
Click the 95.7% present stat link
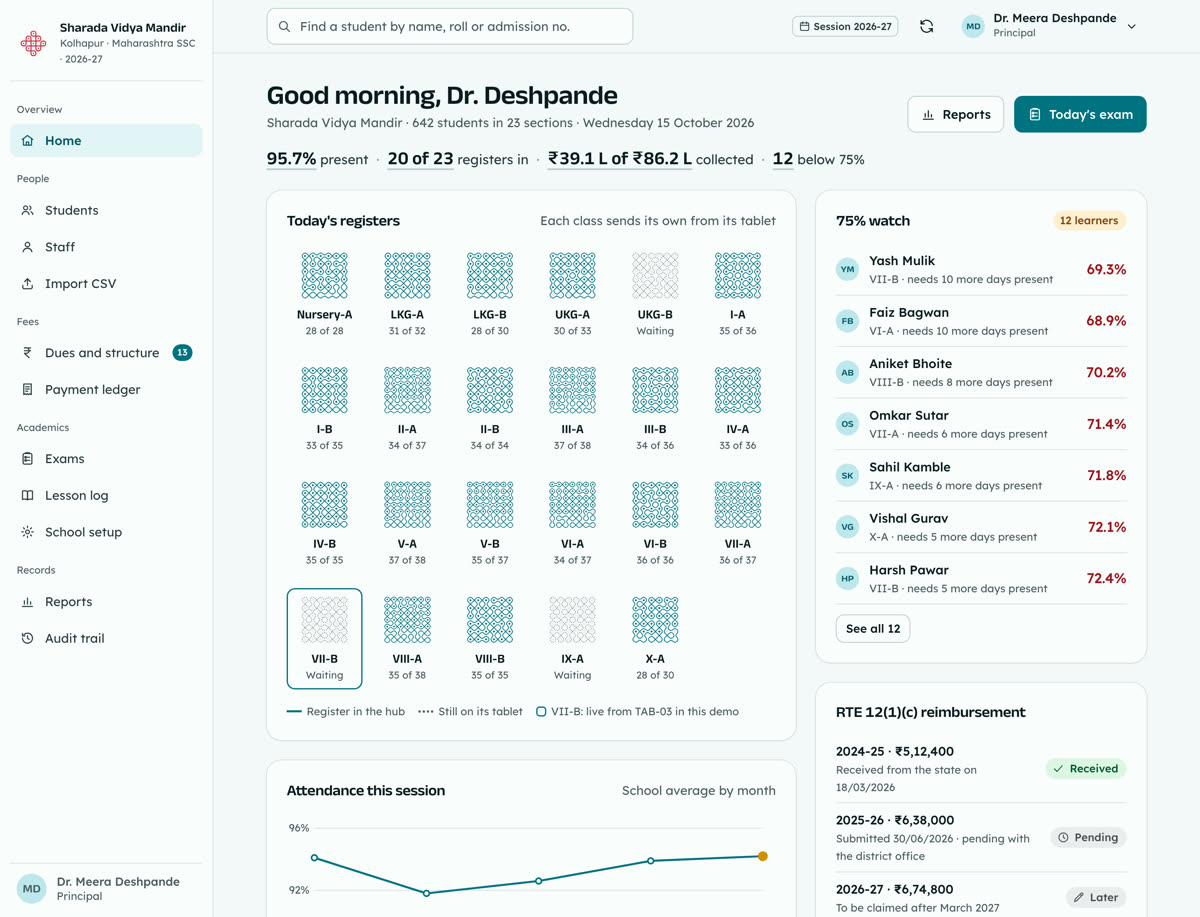pyautogui.click(x=317, y=159)
